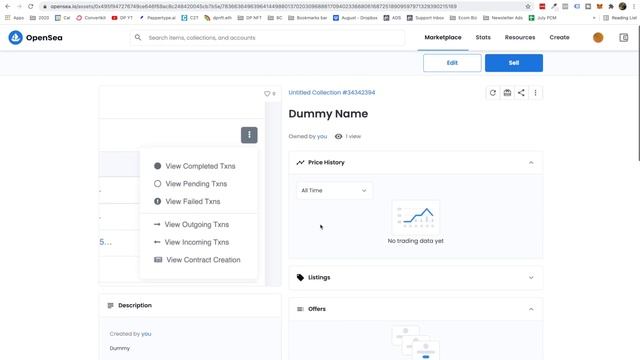Image resolution: width=640 pixels, height=360 pixels.
Task: Click the eye views icon
Action: point(338,136)
